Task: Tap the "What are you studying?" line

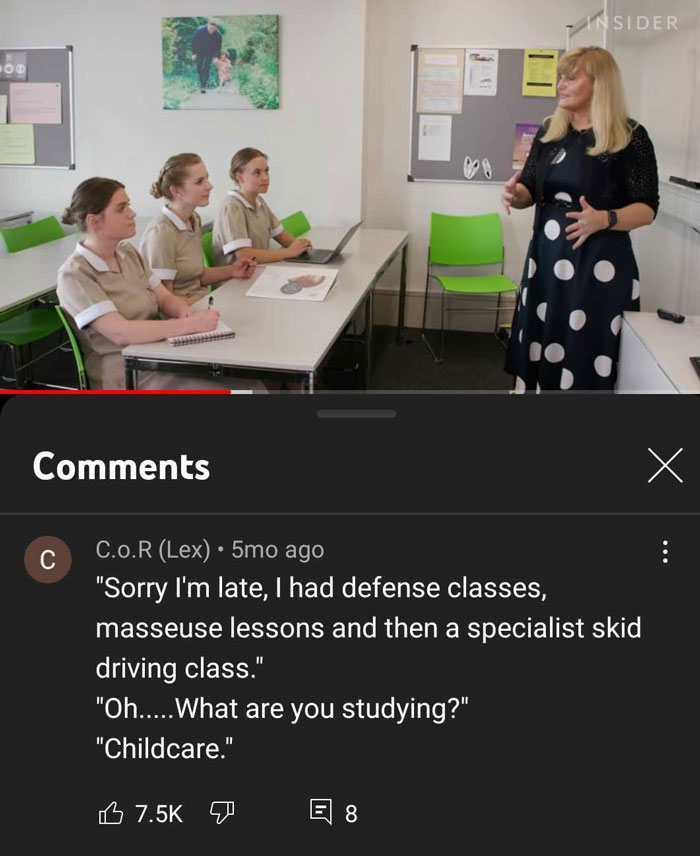Action: click(x=282, y=709)
